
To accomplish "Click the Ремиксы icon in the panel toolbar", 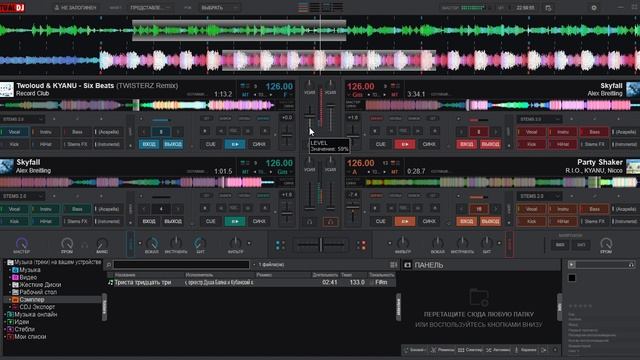I will pos(433,350).
